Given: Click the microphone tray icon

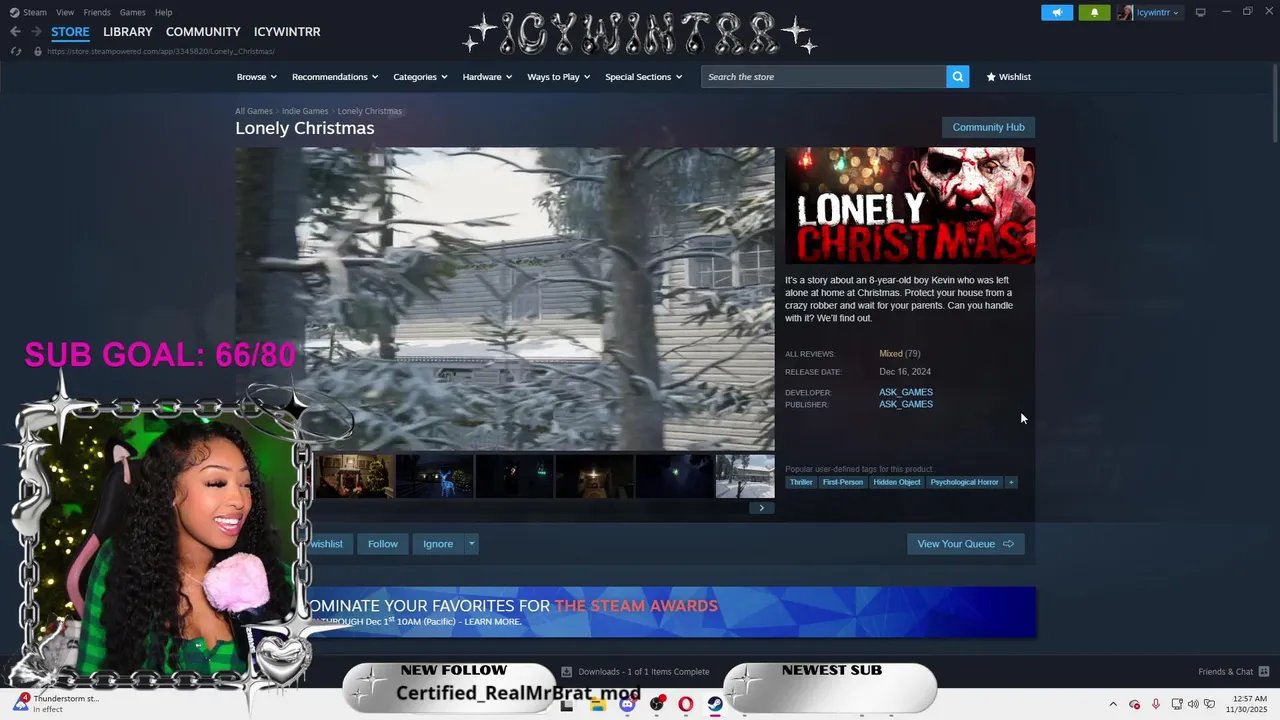Looking at the screenshot, I should 1156,704.
